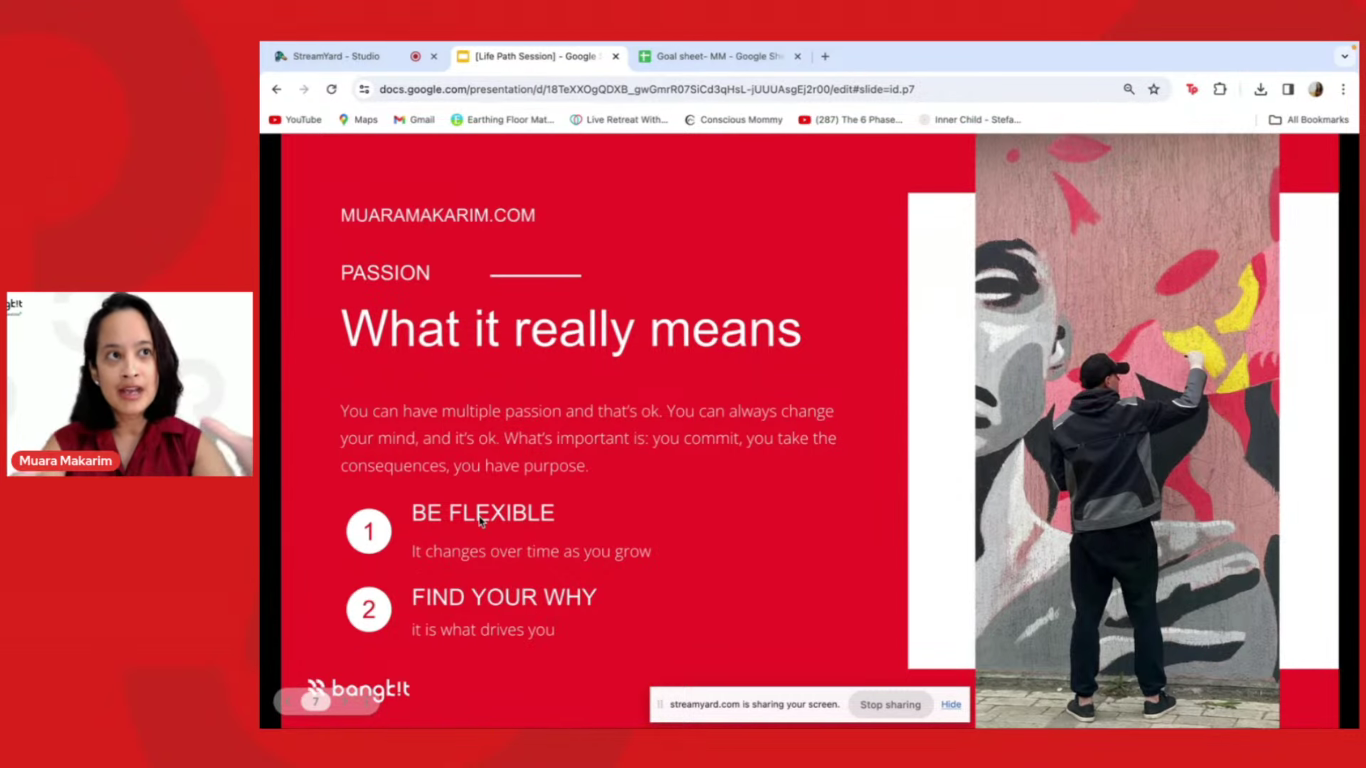Image resolution: width=1366 pixels, height=768 pixels.
Task: Open the Conscious Mommy bookmark
Action: (x=733, y=120)
